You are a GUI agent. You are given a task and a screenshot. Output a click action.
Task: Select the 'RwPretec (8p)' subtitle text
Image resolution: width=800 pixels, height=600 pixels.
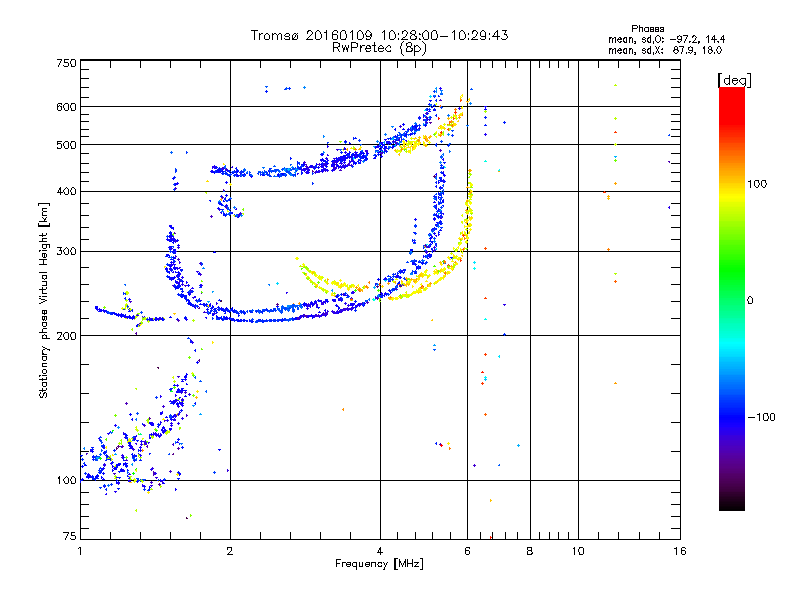(x=379, y=48)
